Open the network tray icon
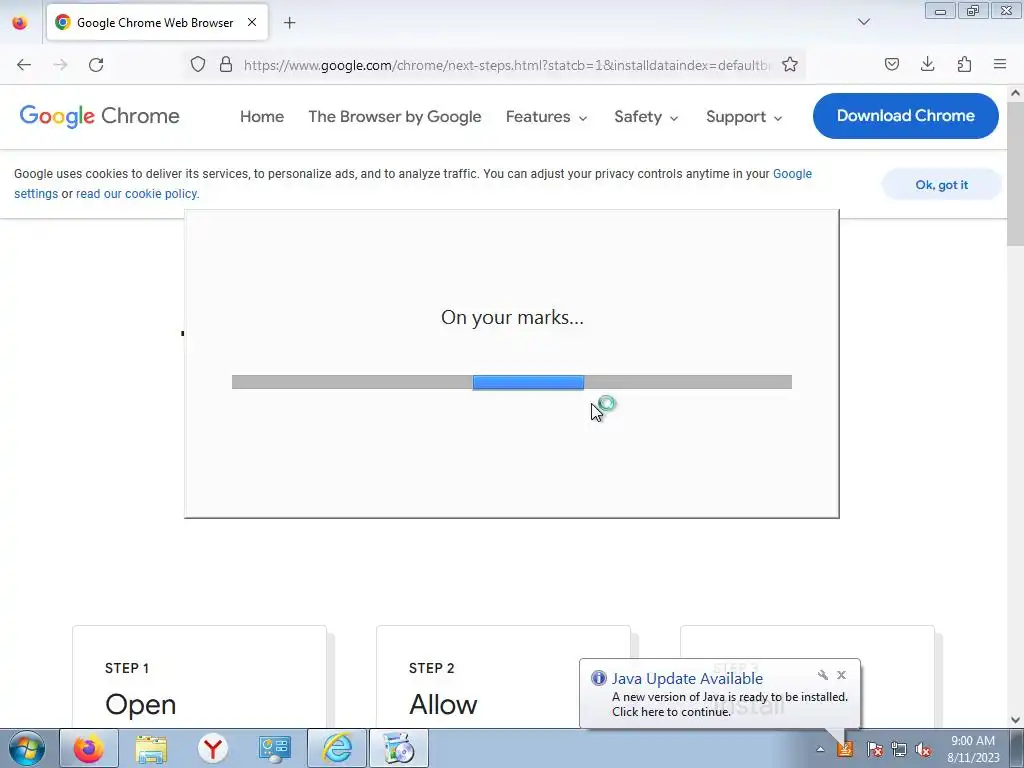This screenshot has width=1024, height=768. coord(899,749)
